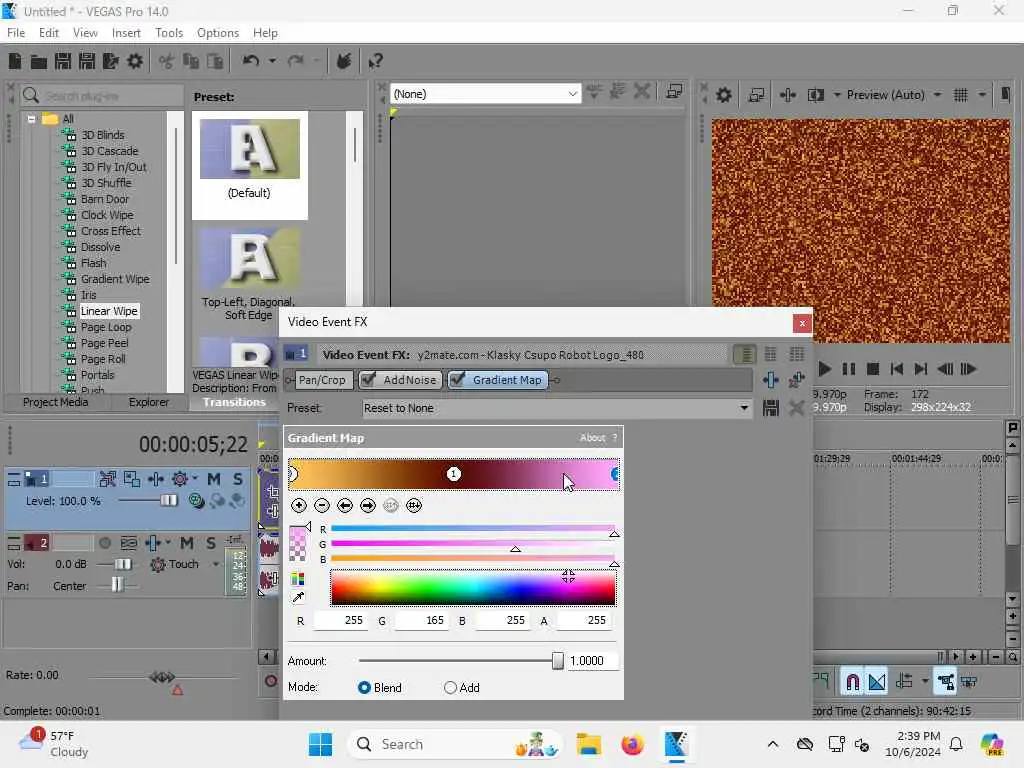
Task: Click add gradient control point plus icon
Action: 299,505
